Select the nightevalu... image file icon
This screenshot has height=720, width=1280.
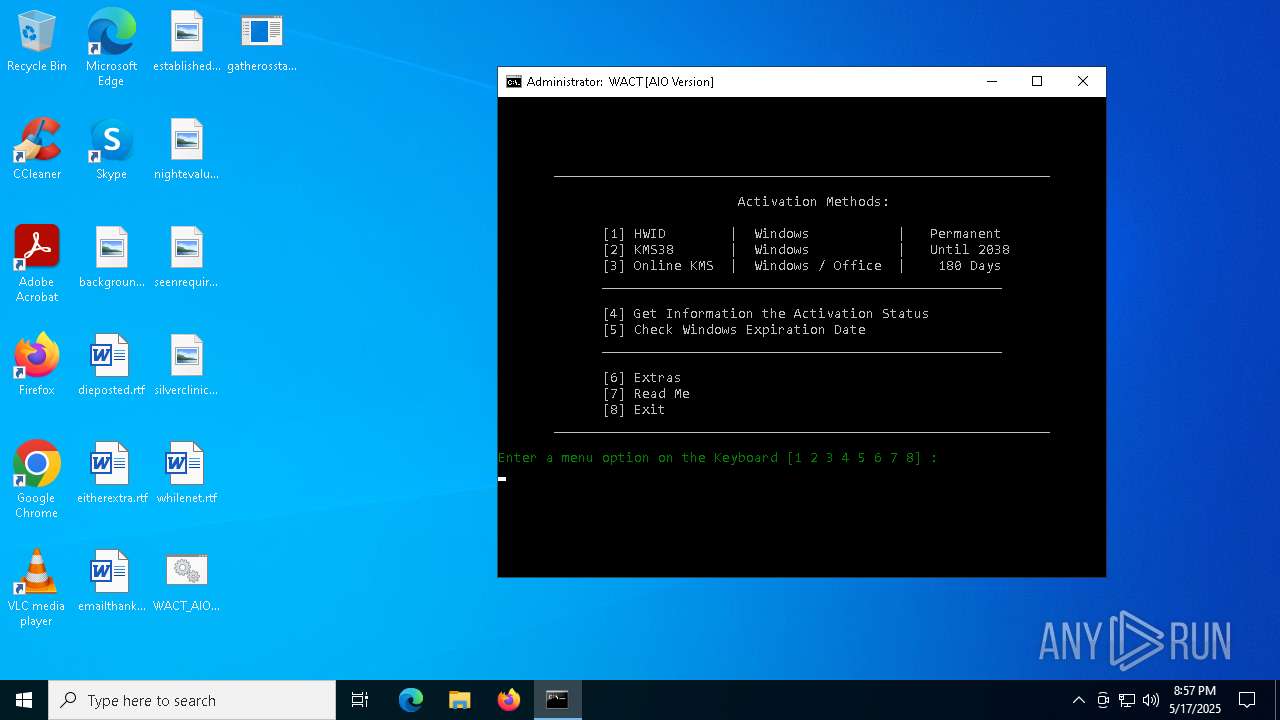(186, 150)
